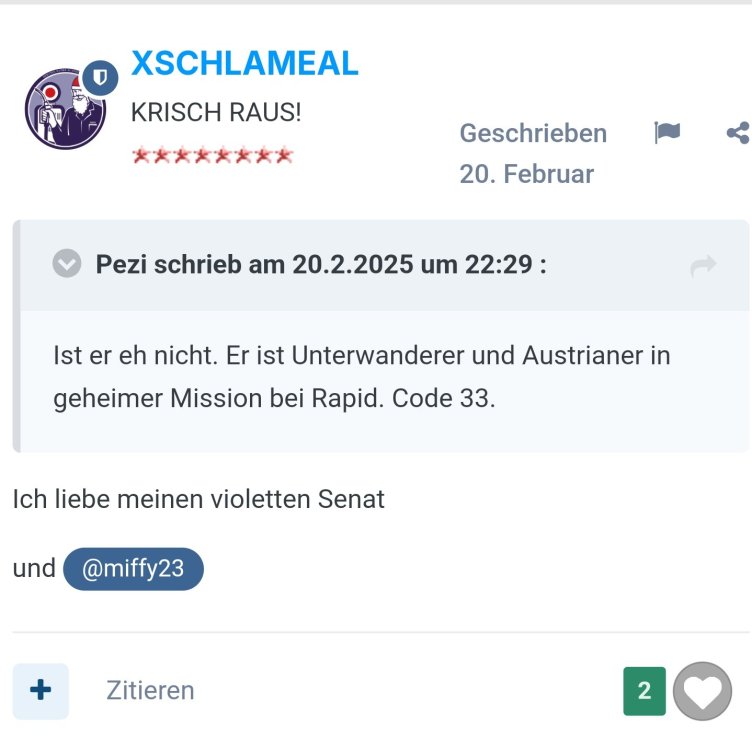Click the quoted text about Unterwanderer
The height and width of the screenshot is (750, 752).
pos(361,376)
